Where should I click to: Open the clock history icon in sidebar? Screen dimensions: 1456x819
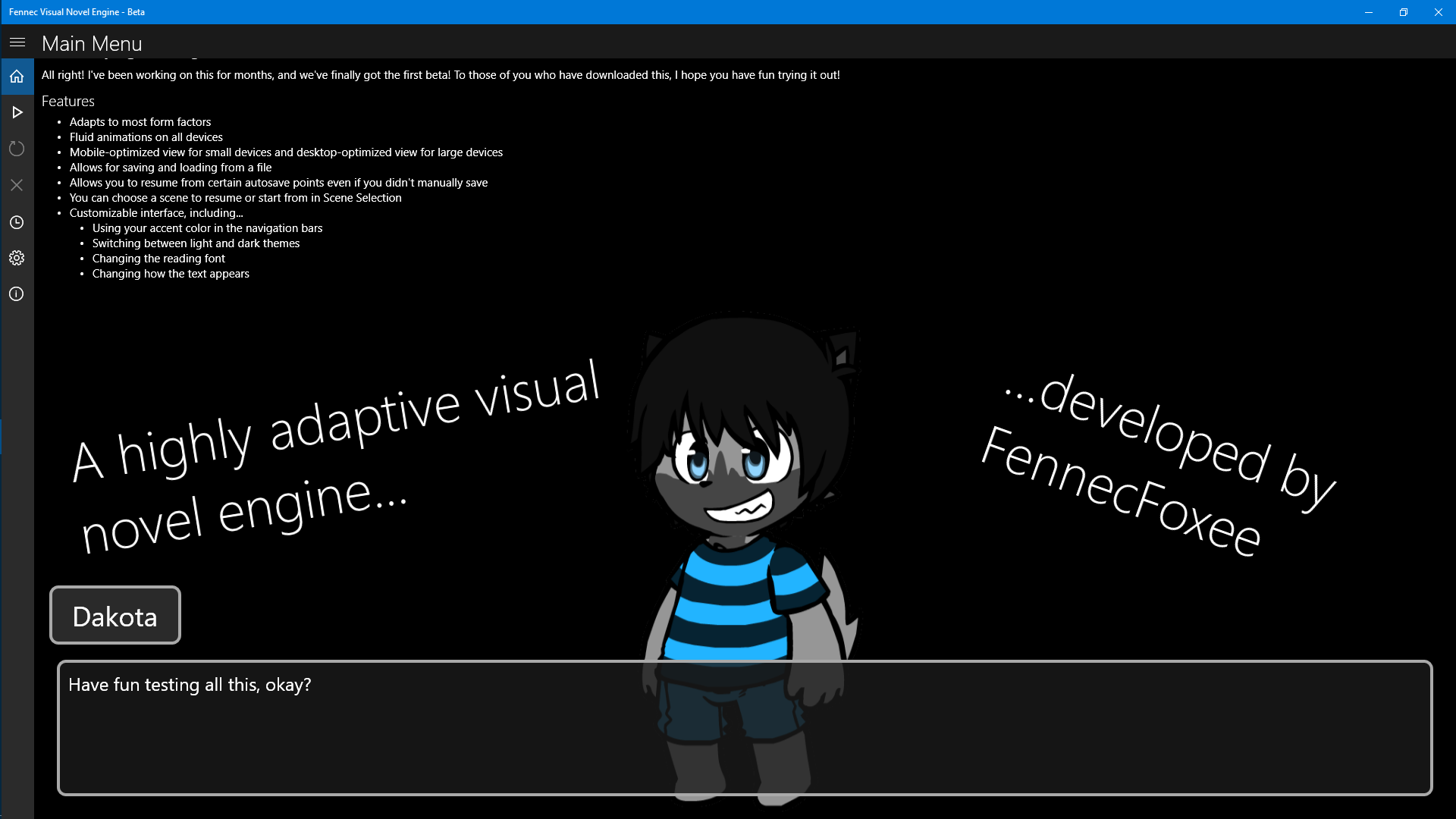tap(17, 222)
